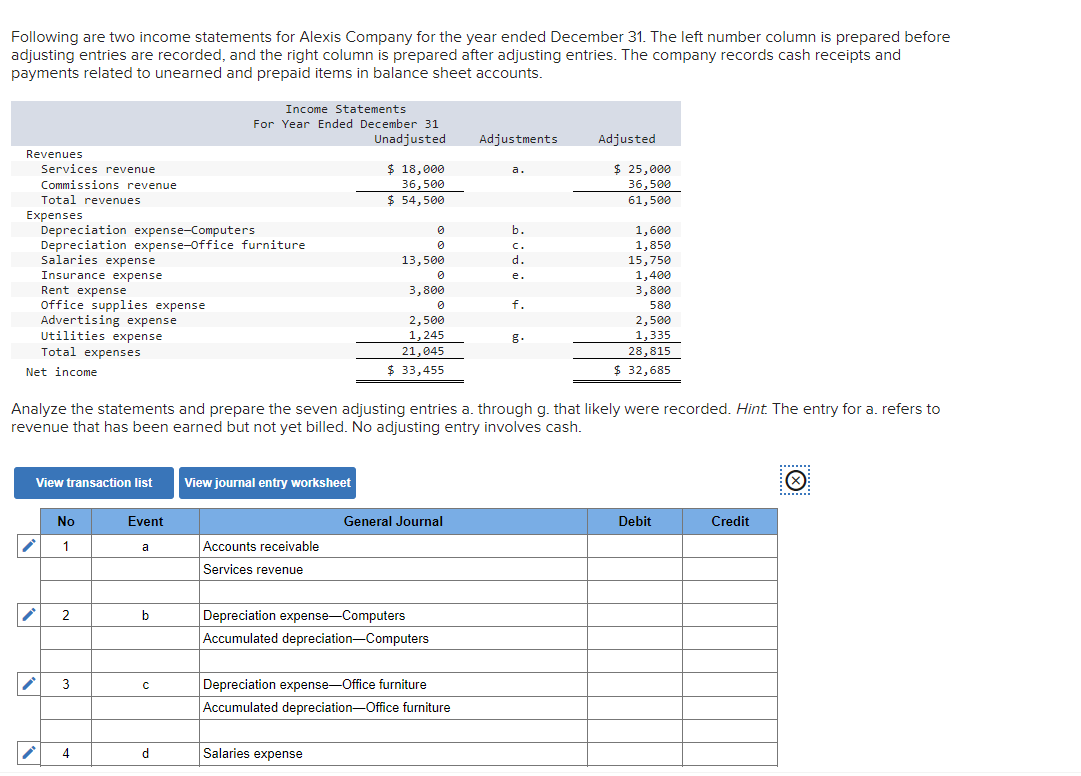Click the pencil icon beside entry 2

click(27, 614)
